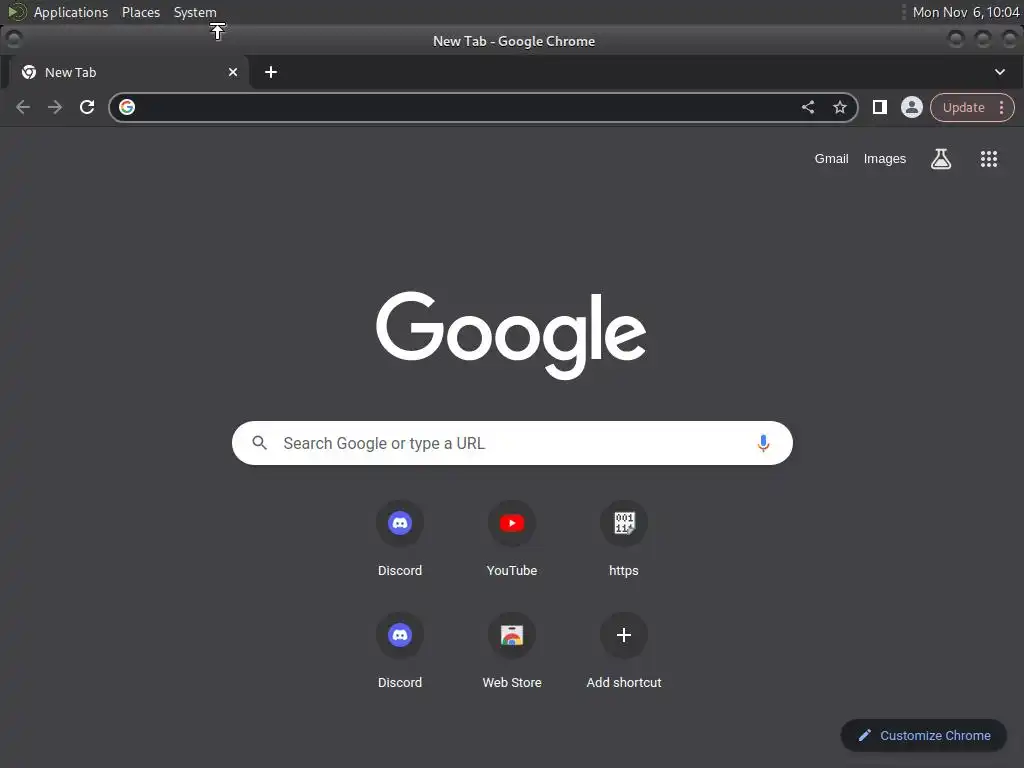Open the System menu
Image resolution: width=1024 pixels, height=768 pixels.
tap(195, 12)
